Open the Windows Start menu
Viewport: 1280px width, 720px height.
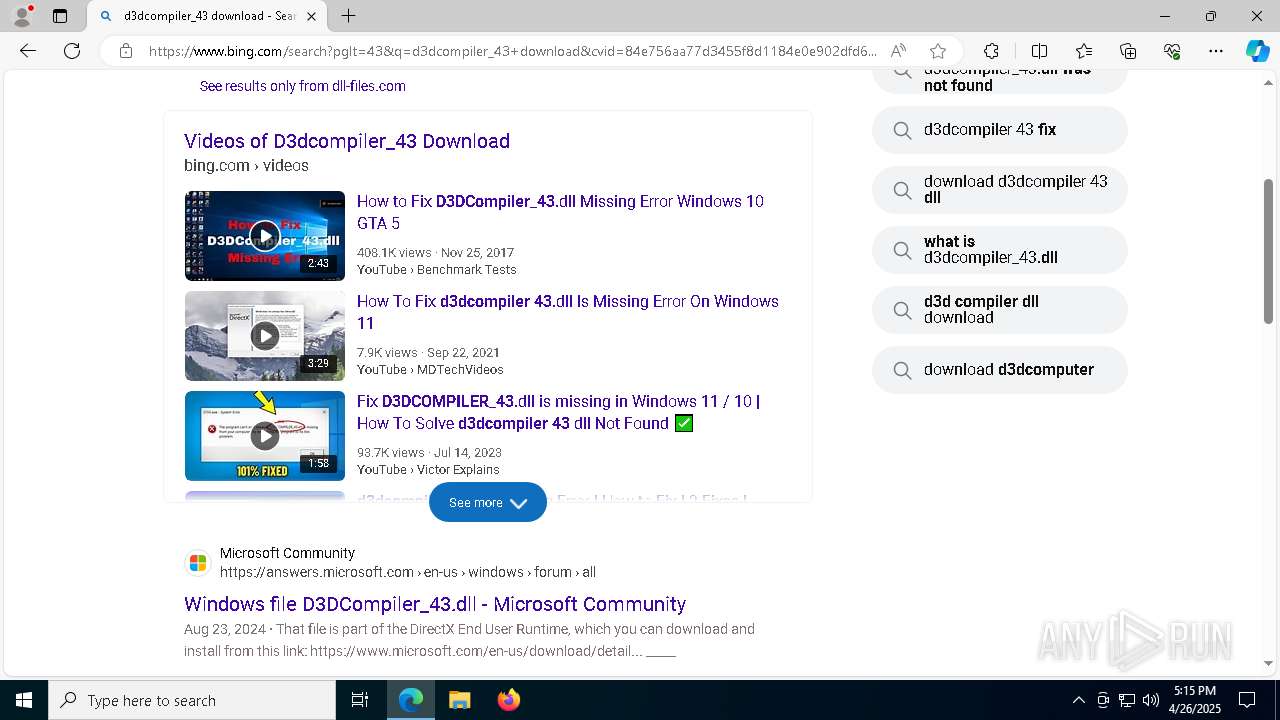24,700
